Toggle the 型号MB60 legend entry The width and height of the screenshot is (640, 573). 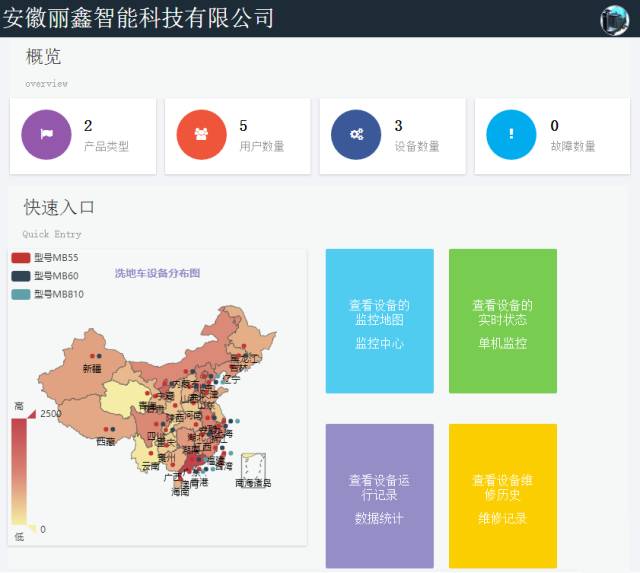click(x=45, y=276)
